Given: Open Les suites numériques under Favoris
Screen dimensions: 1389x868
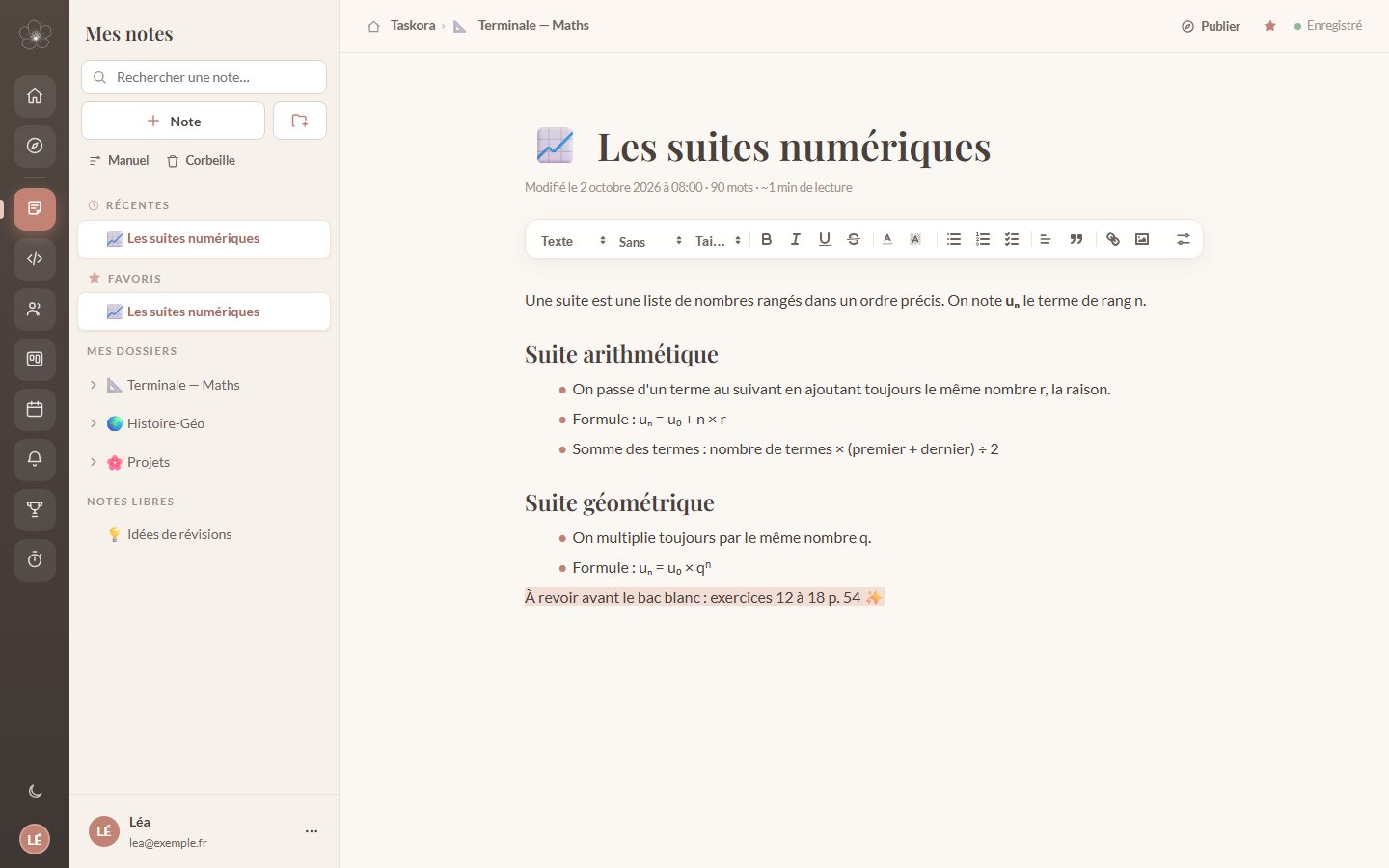Looking at the screenshot, I should tap(204, 312).
